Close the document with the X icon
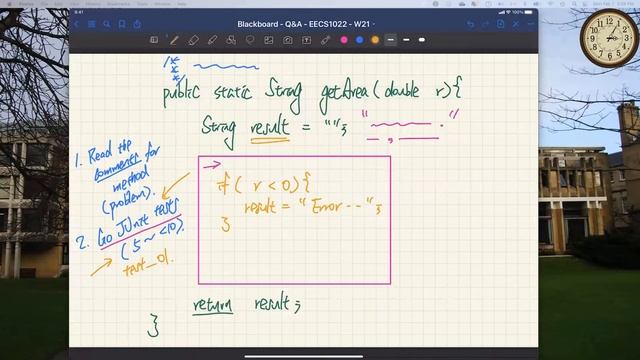This screenshot has width=640, height=360. click(x=516, y=24)
